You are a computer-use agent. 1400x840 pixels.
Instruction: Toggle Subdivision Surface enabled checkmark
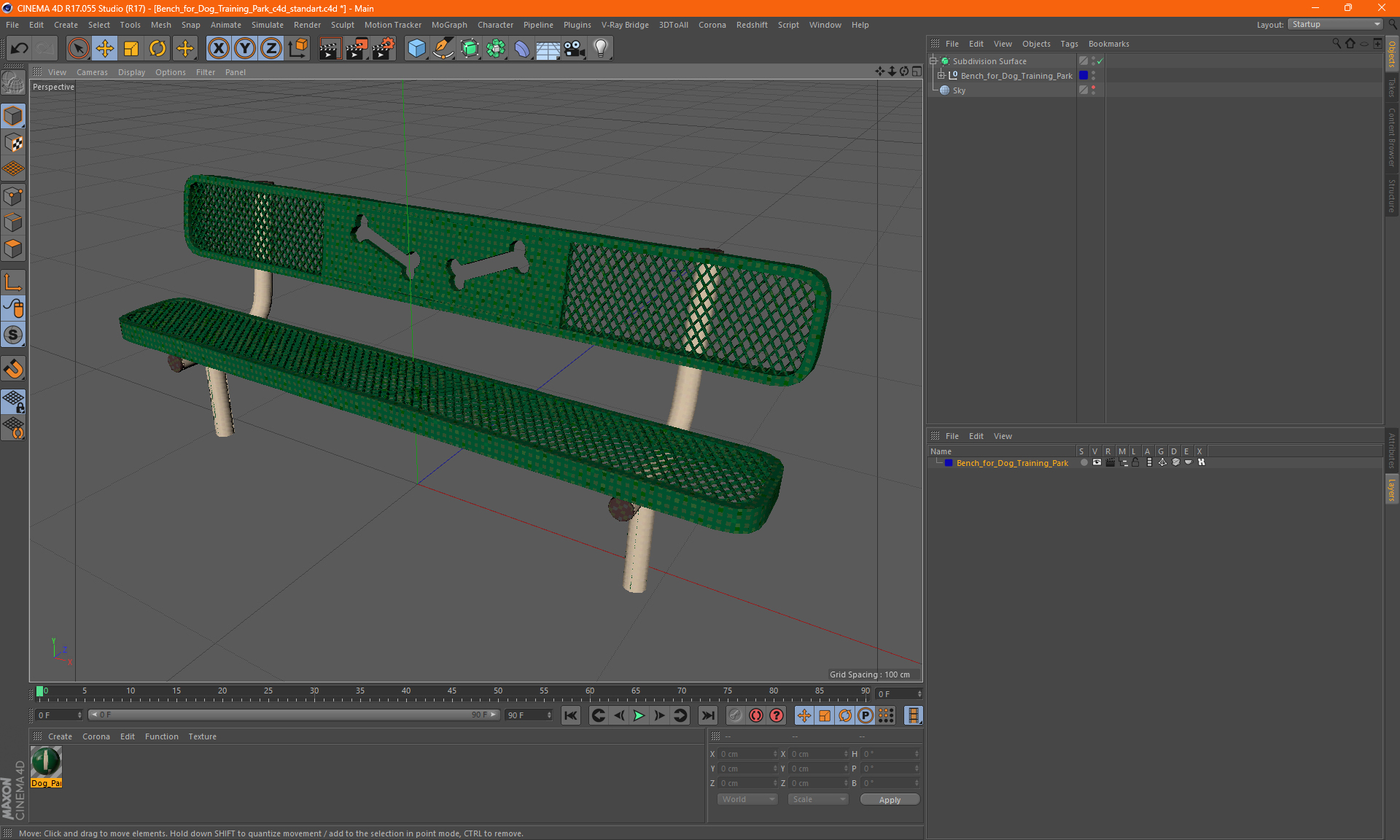(1100, 61)
